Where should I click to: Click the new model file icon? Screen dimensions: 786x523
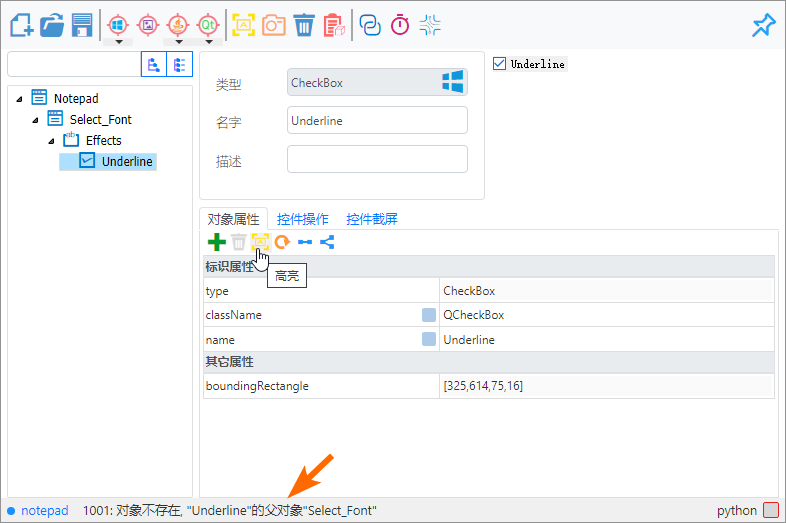click(x=20, y=24)
